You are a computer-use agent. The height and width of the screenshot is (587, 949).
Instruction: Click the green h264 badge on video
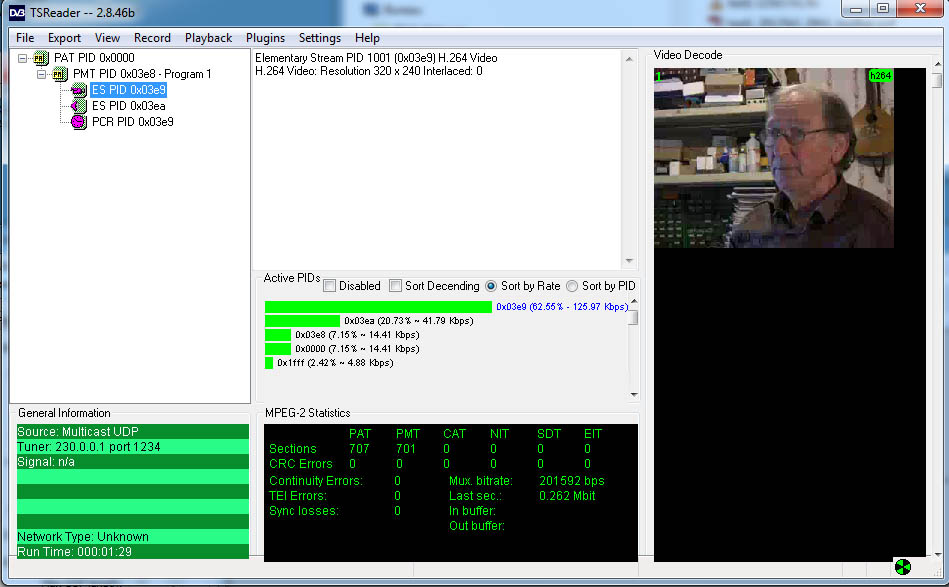pos(880,75)
